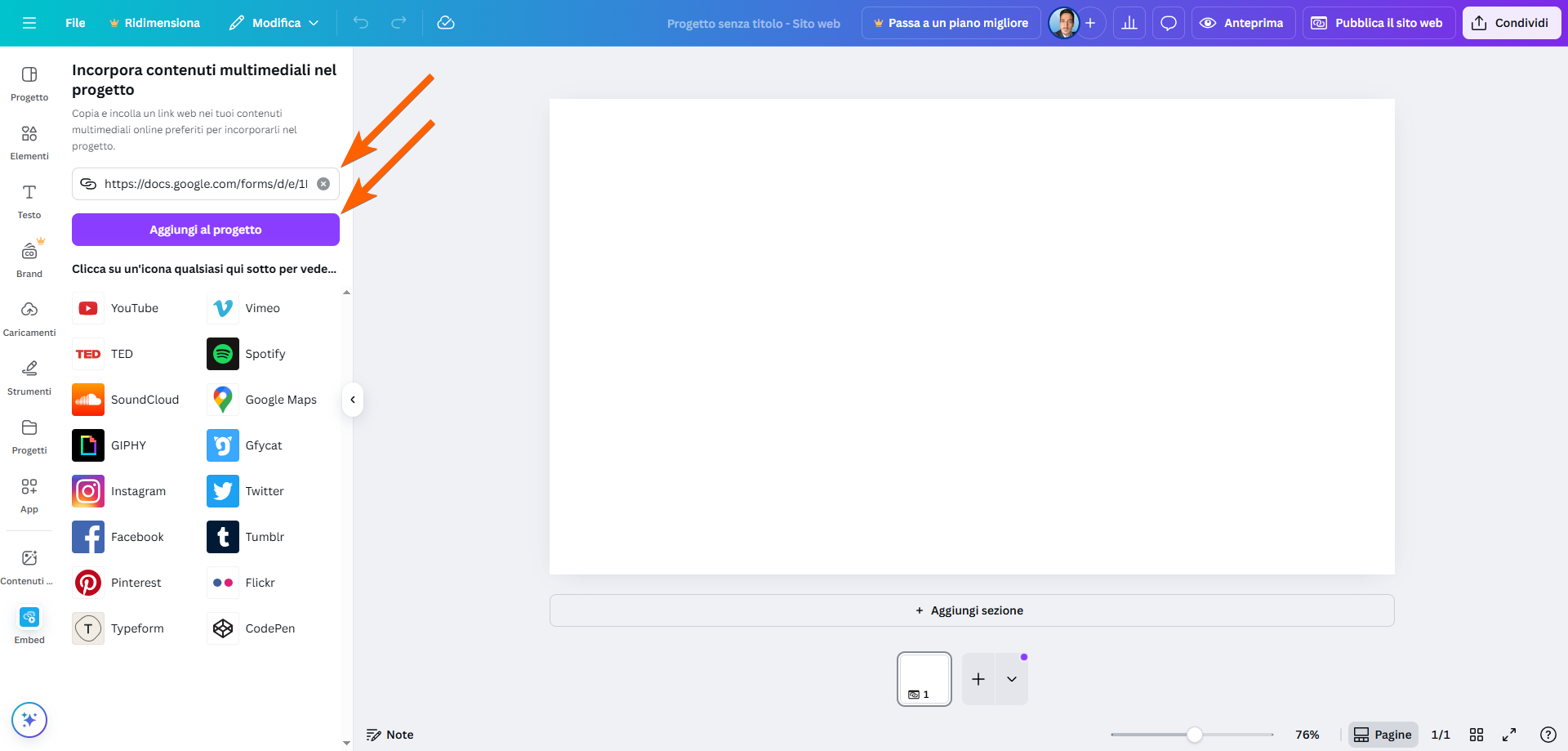Open the Strumenti sidebar tab
The image size is (1568, 751).
tap(29, 378)
